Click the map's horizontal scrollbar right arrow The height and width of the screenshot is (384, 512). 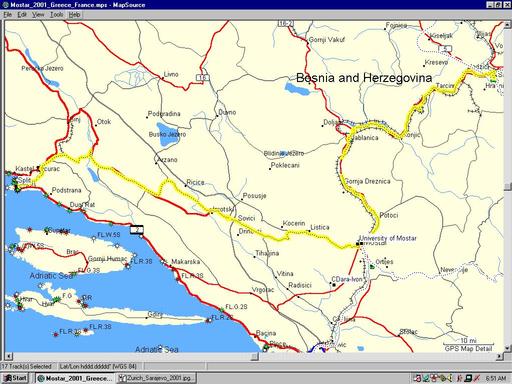tap(499, 356)
